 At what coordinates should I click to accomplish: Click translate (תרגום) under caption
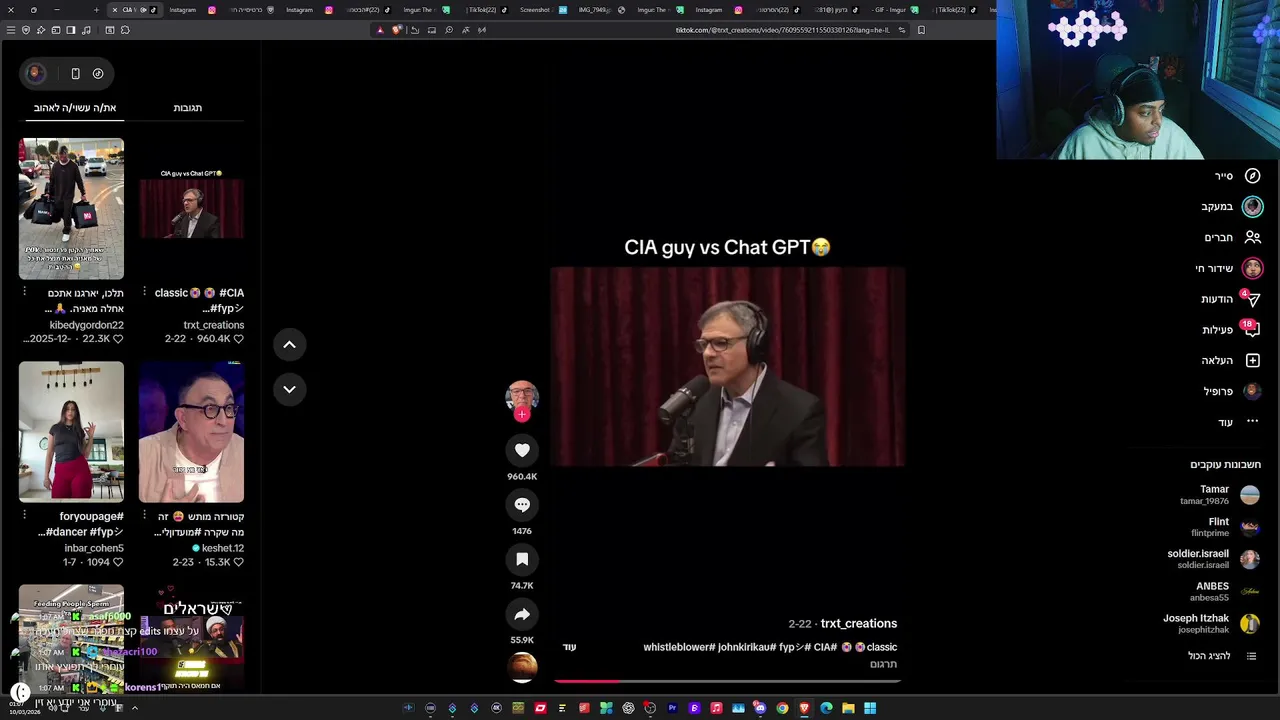883,664
